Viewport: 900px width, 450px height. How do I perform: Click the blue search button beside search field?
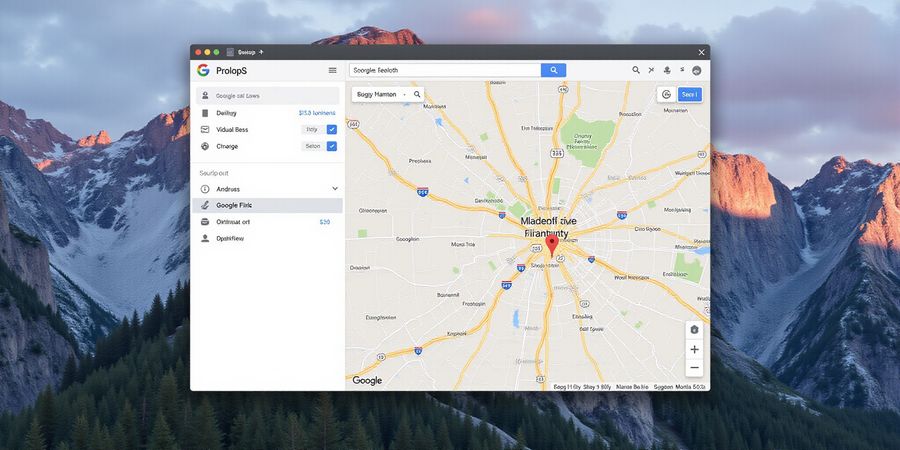(553, 70)
